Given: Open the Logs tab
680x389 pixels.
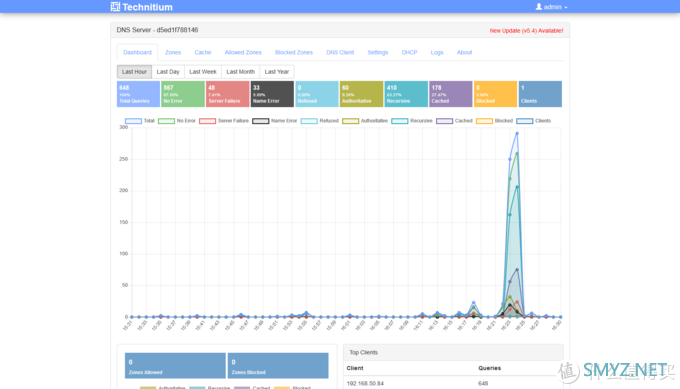Looking at the screenshot, I should pos(437,52).
